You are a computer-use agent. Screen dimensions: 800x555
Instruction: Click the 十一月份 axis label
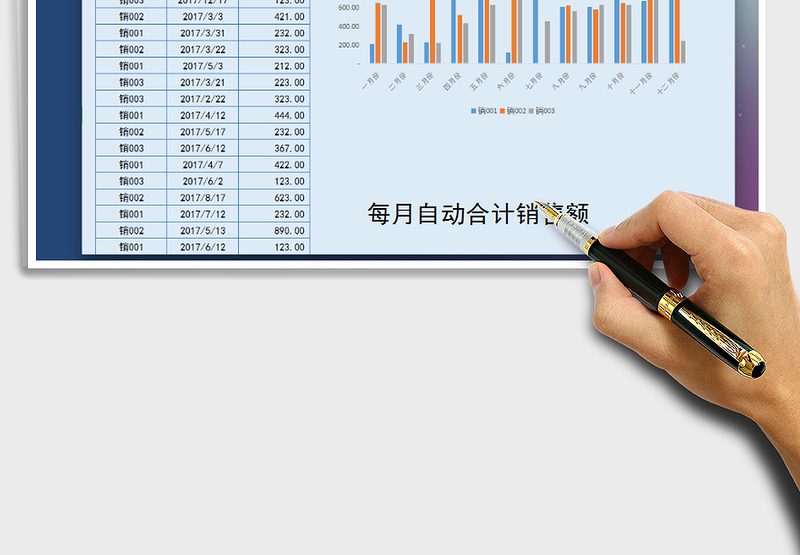click(641, 84)
